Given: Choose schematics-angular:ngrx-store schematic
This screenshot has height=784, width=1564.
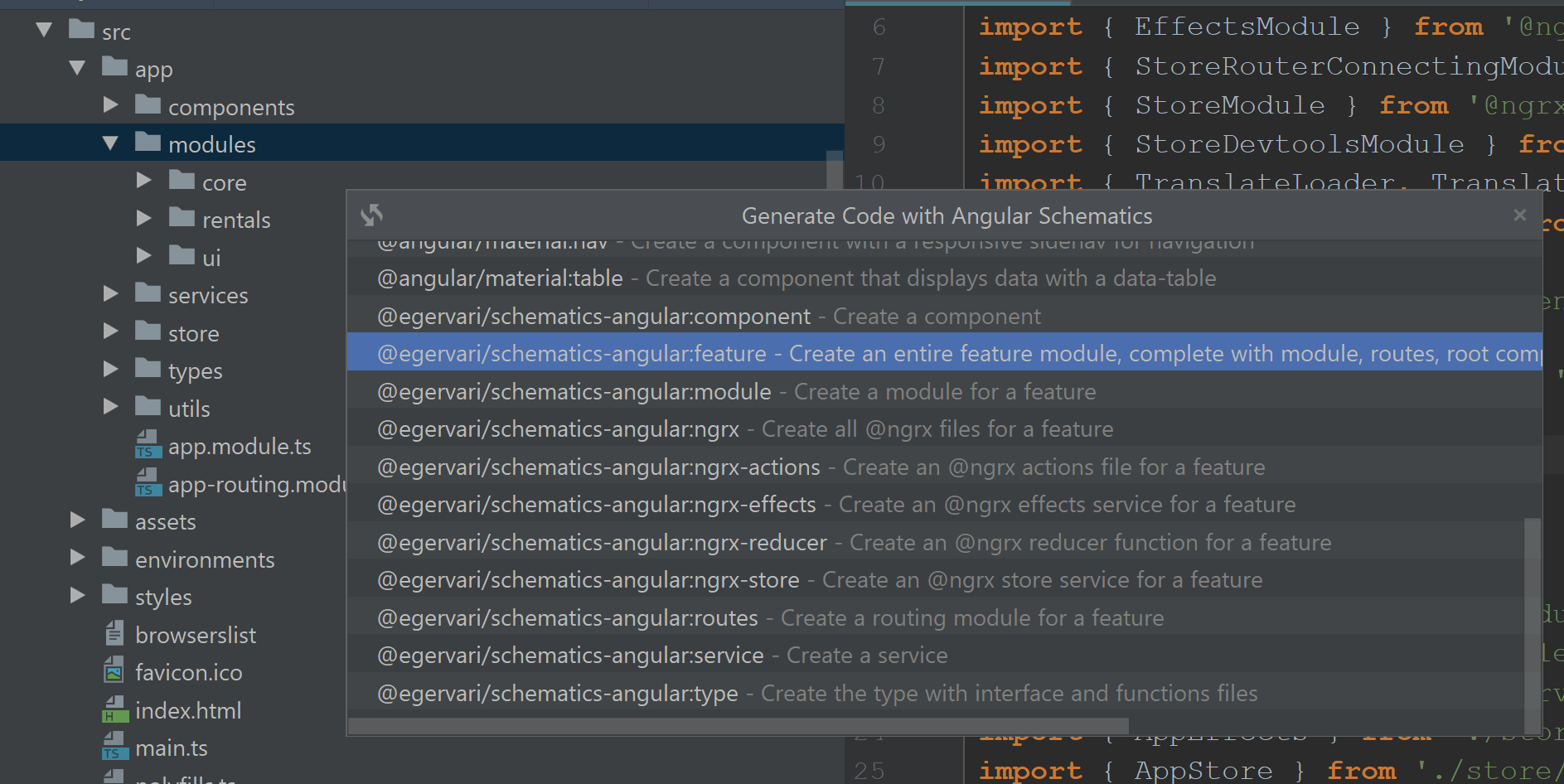Looking at the screenshot, I should coord(936,580).
